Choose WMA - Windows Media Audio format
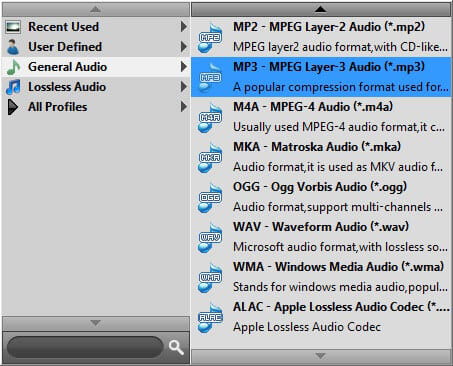The image size is (453, 366). pos(321,277)
